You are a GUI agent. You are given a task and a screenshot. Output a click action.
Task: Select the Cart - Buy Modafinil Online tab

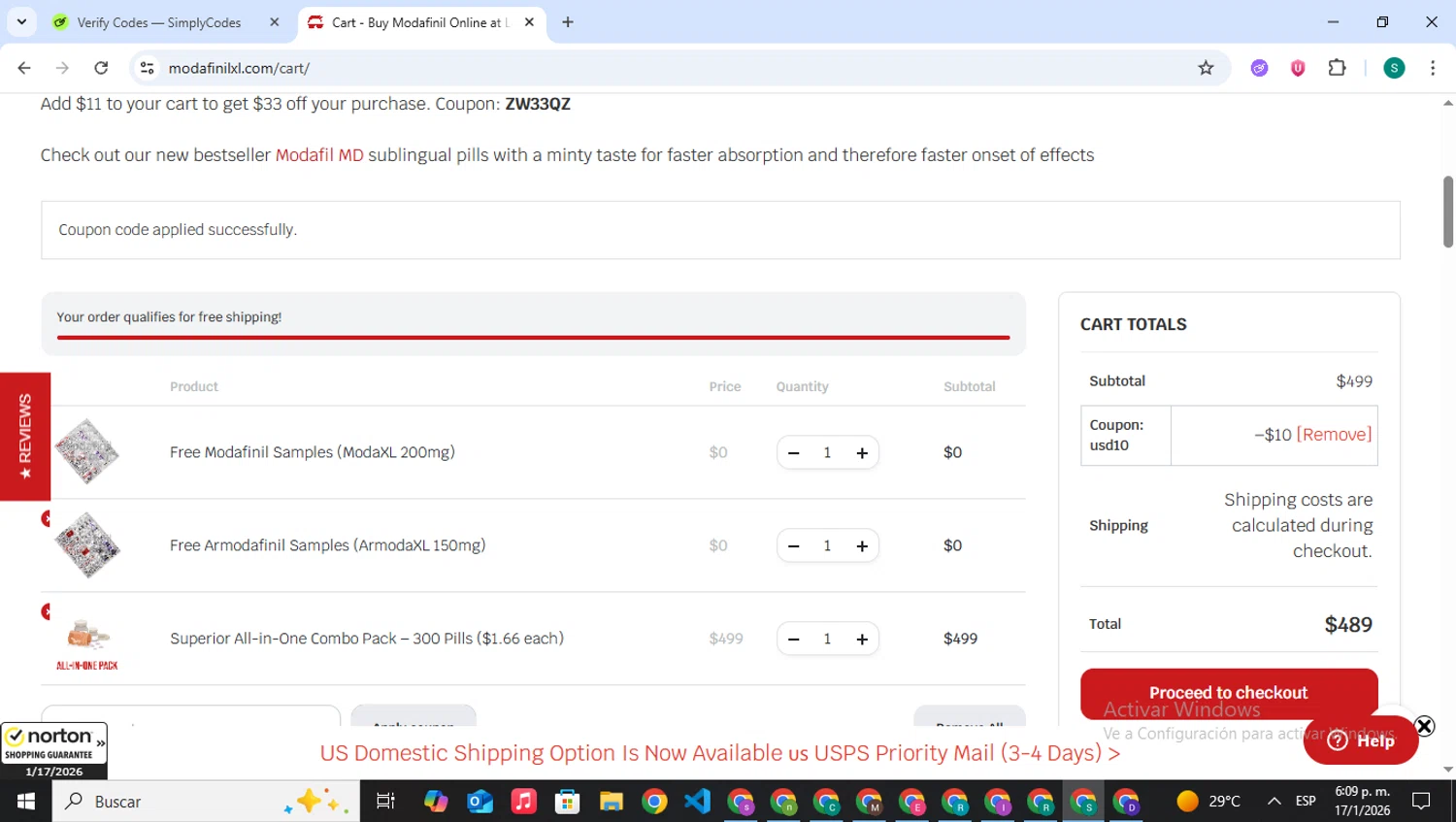click(x=419, y=22)
